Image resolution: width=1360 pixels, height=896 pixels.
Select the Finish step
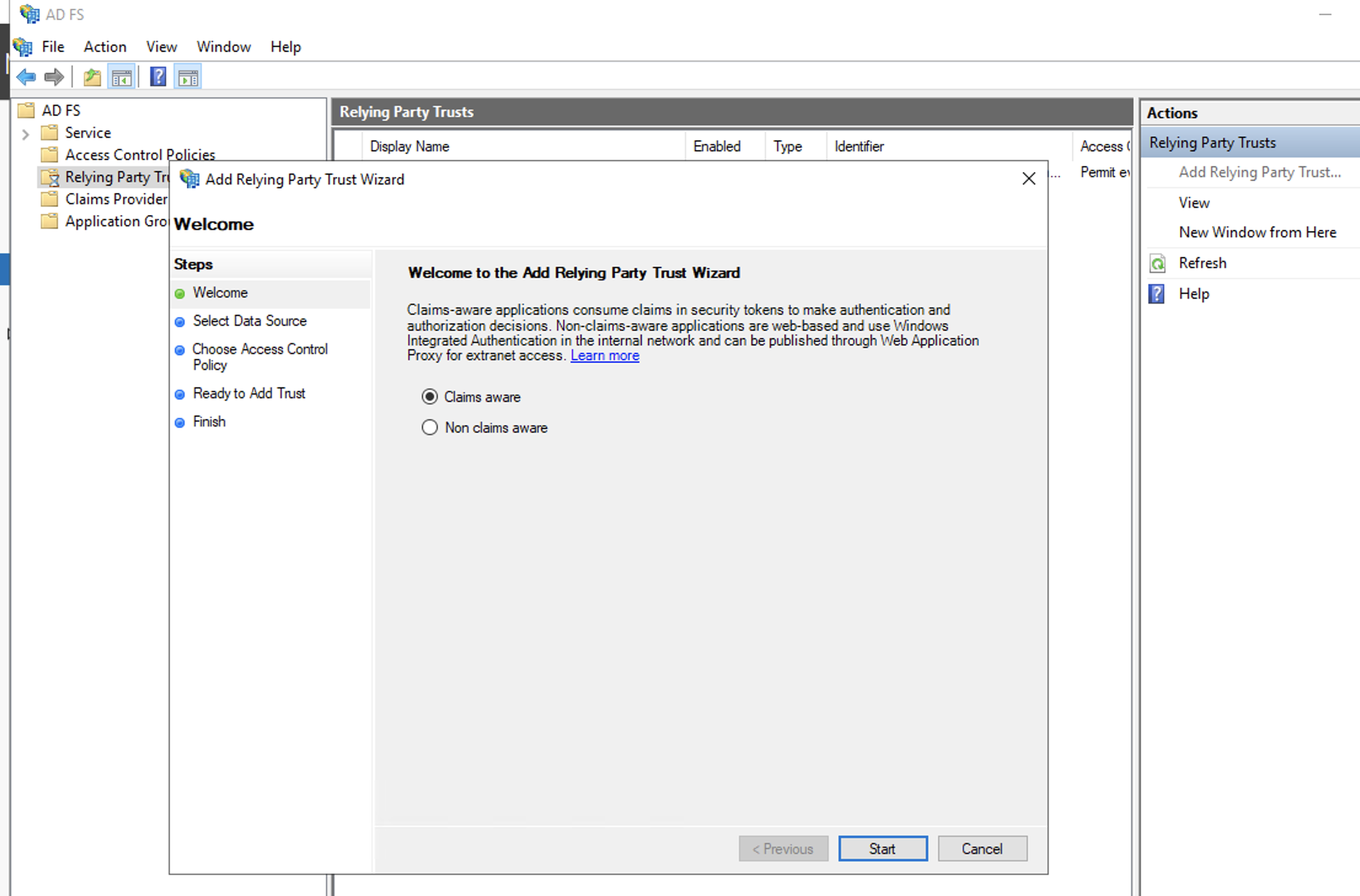[209, 422]
